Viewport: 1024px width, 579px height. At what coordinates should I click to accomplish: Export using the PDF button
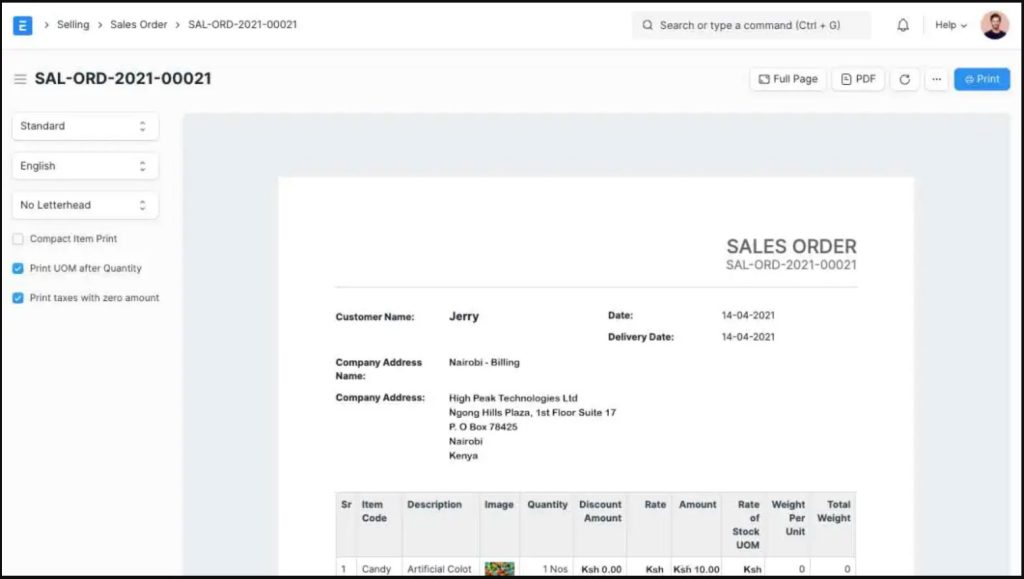point(858,79)
